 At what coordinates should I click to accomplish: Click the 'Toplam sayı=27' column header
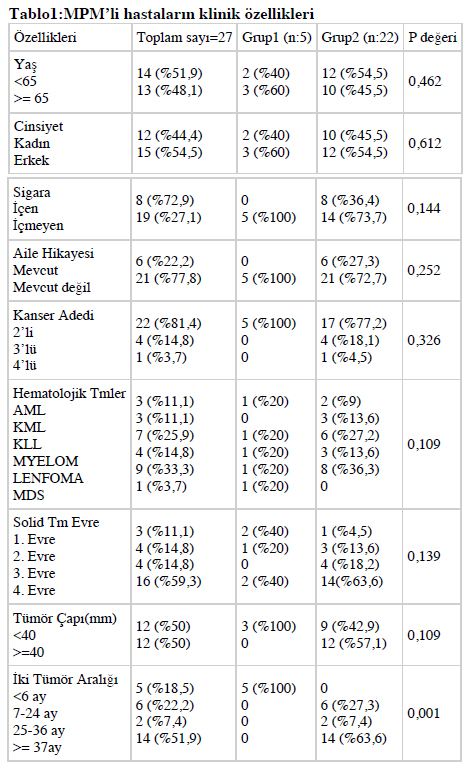point(184,38)
